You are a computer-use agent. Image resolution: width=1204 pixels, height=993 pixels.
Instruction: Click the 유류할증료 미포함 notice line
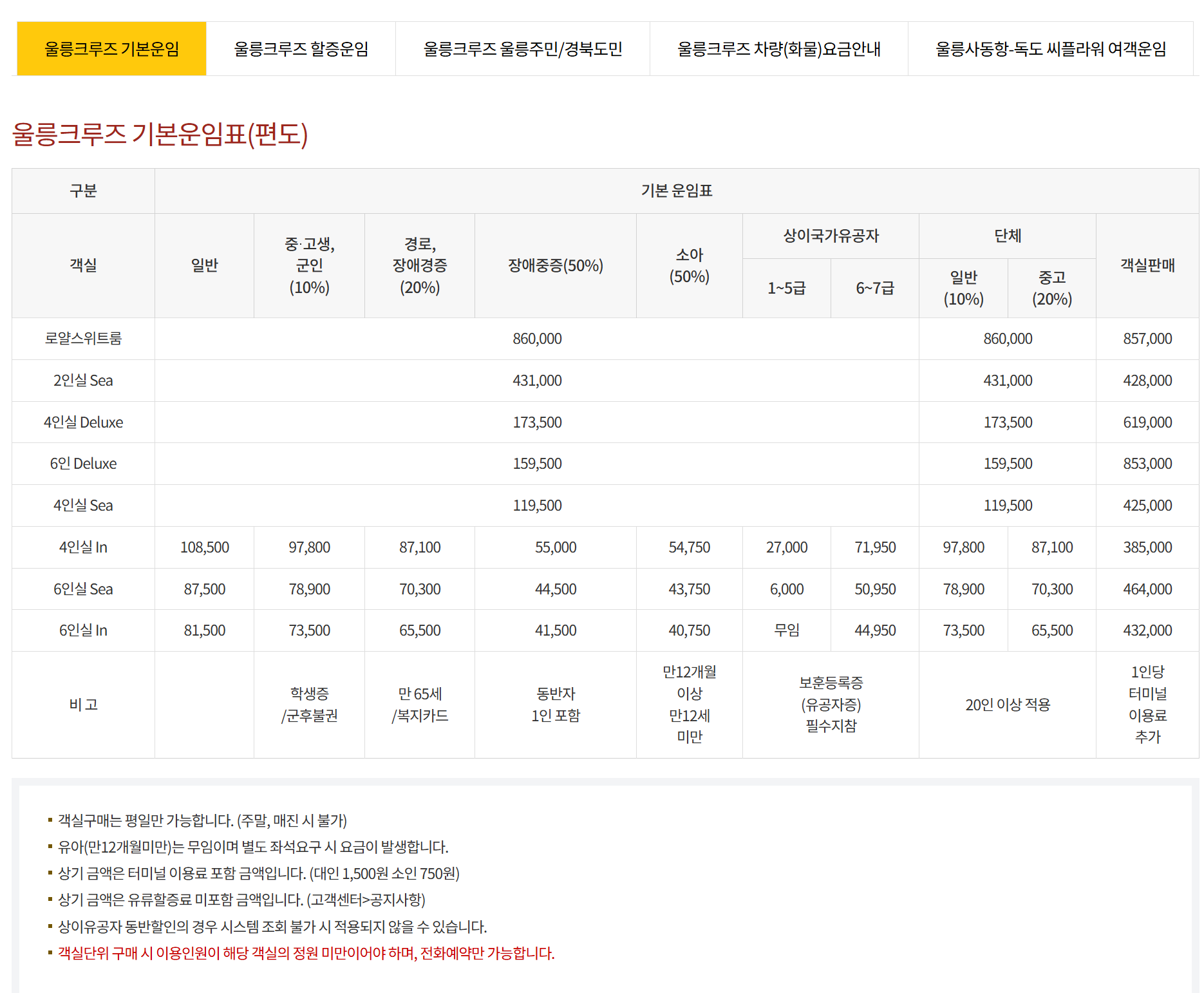pyautogui.click(x=241, y=900)
